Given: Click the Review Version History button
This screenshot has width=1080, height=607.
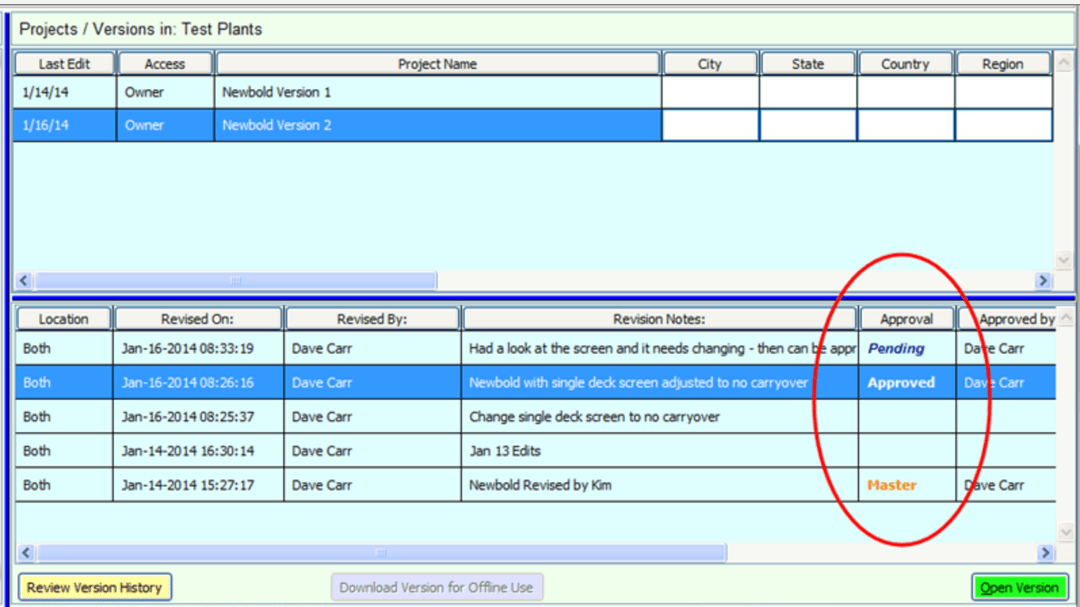Looking at the screenshot, I should [x=95, y=587].
